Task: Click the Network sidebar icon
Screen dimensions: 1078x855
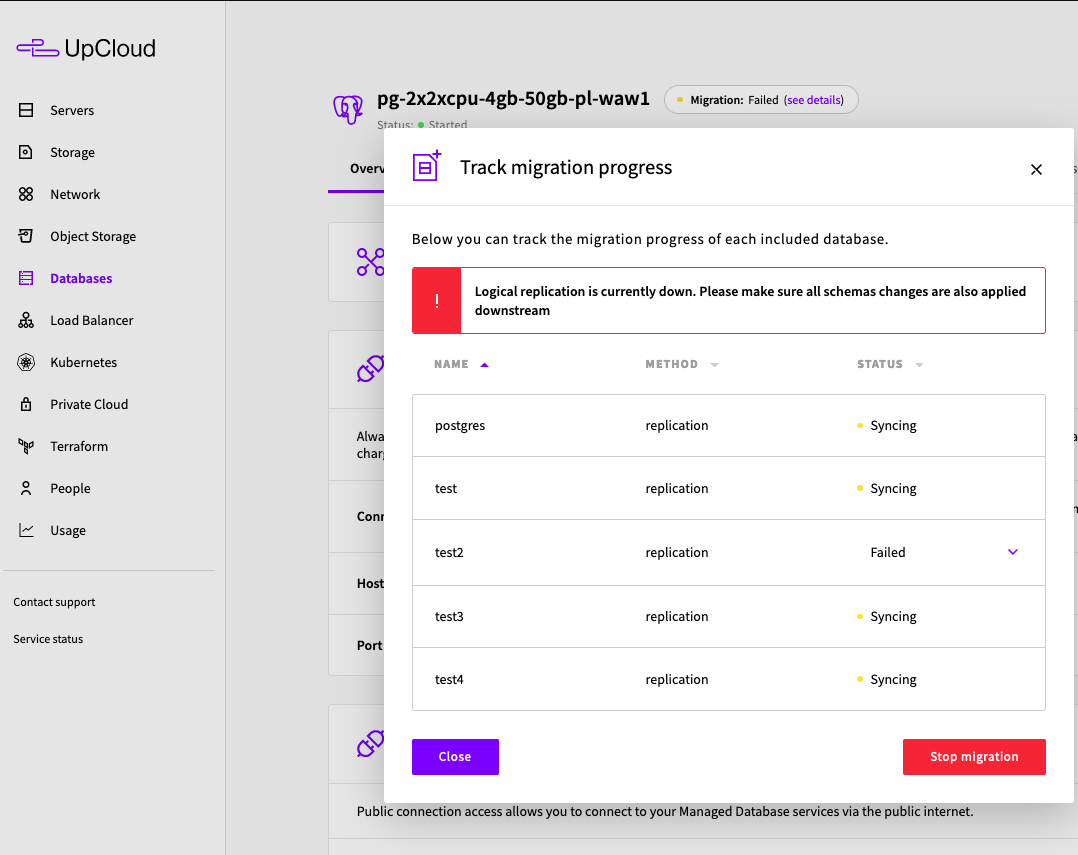Action: tap(26, 194)
